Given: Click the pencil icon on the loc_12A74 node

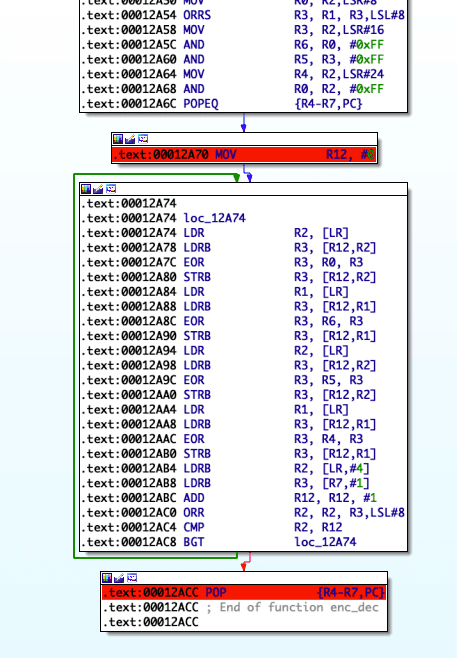Looking at the screenshot, I should click(x=98, y=189).
